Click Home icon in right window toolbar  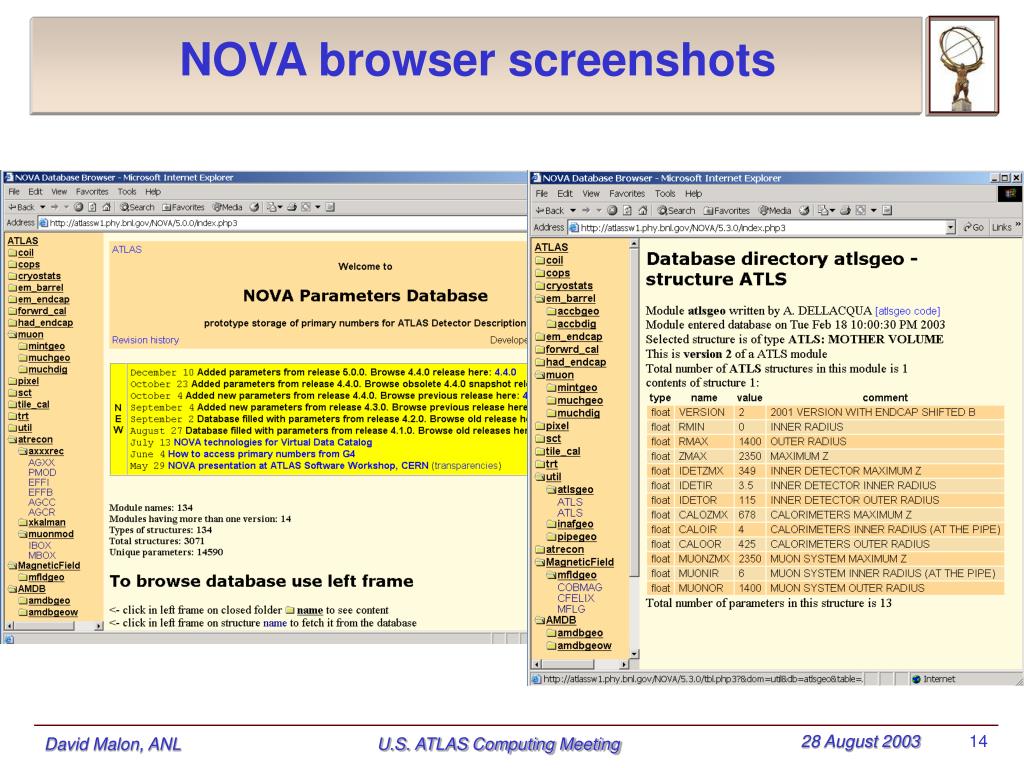click(643, 210)
